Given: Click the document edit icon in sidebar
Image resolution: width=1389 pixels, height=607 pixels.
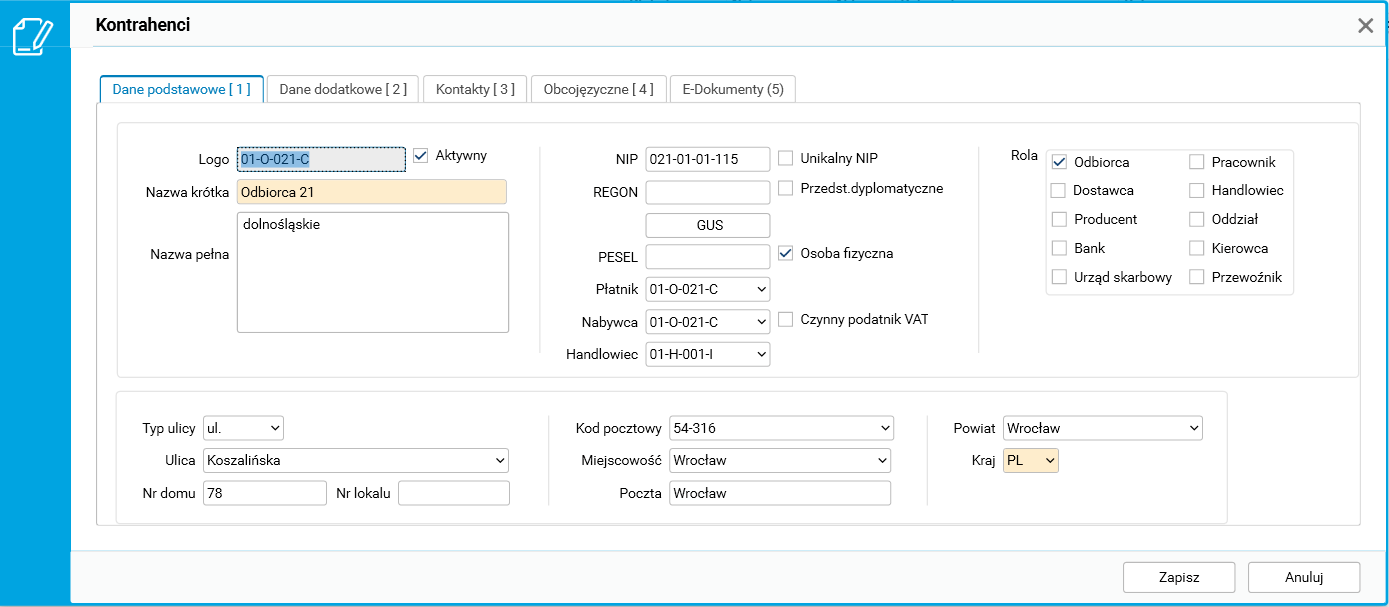Looking at the screenshot, I should [x=32, y=36].
